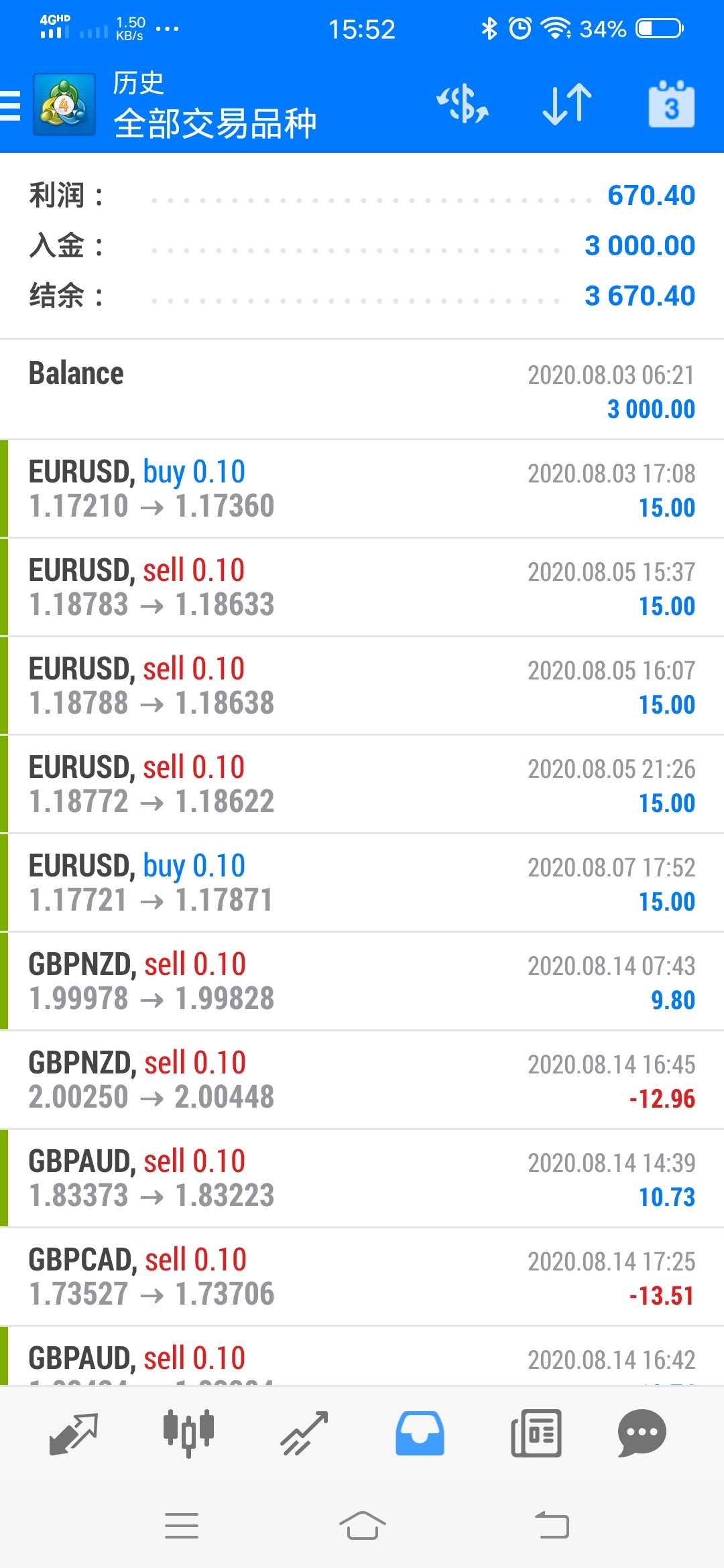Open GBPNZD sell trade with -12.96 loss
Screen dimensions: 724x1568
click(362, 1080)
